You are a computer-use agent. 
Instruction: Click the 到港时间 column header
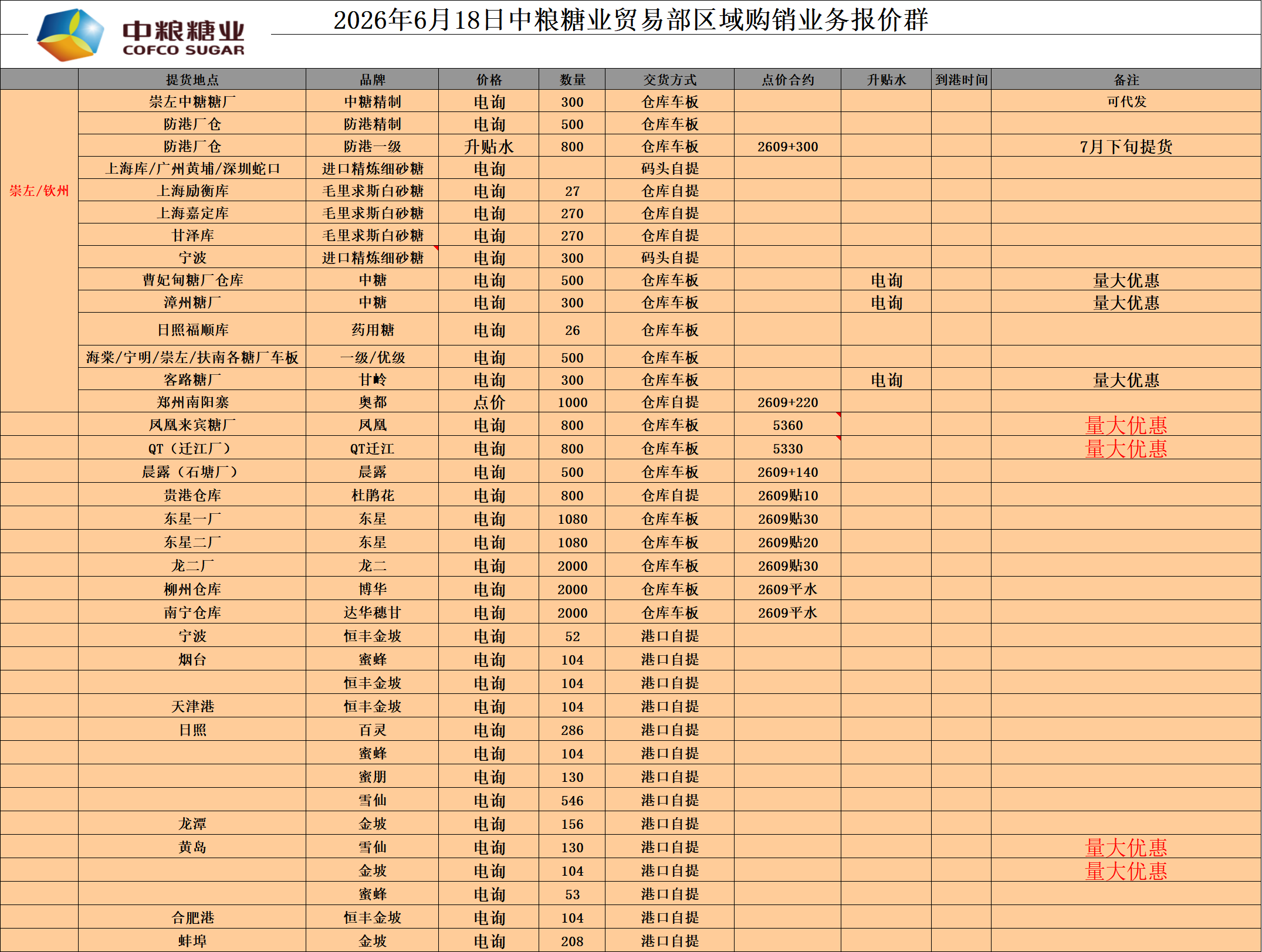tap(962, 79)
